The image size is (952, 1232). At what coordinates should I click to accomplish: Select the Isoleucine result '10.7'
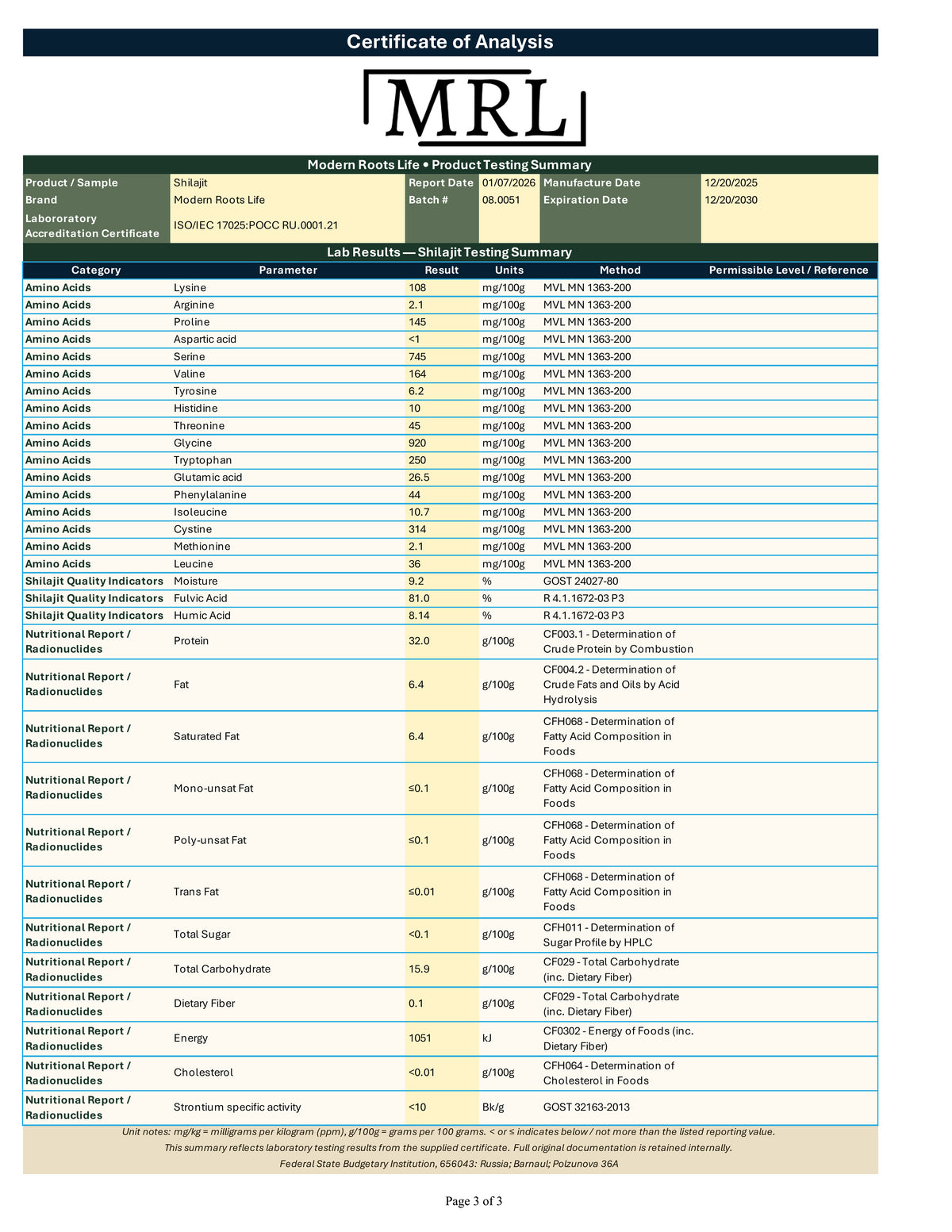419,512
